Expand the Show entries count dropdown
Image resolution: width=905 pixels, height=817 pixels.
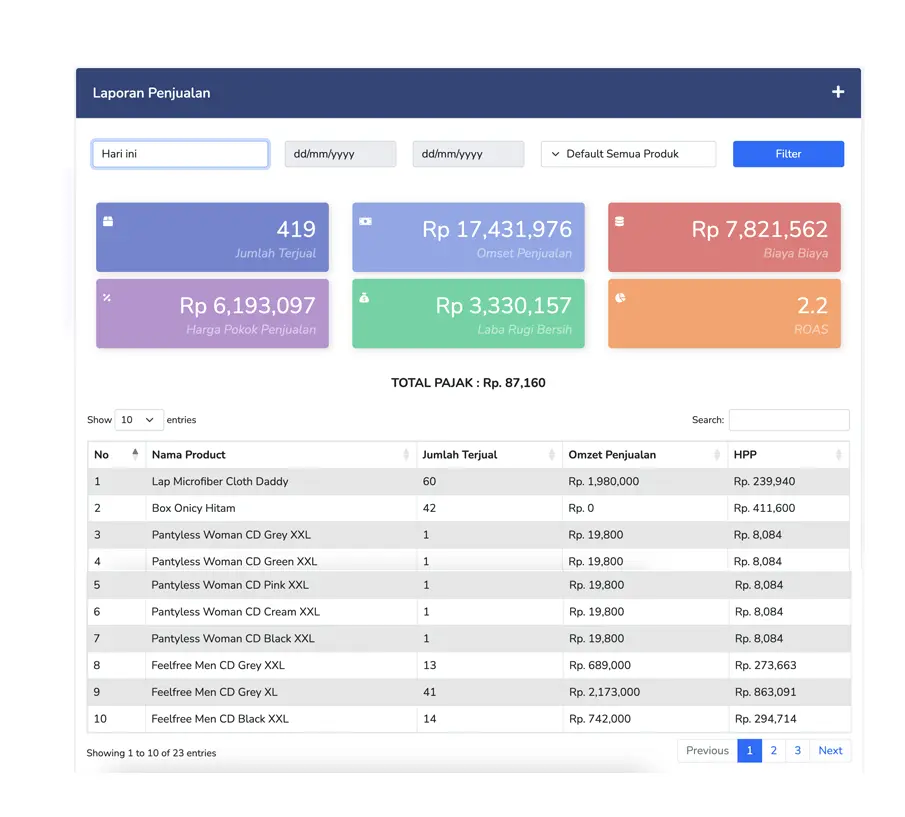[x=139, y=420]
